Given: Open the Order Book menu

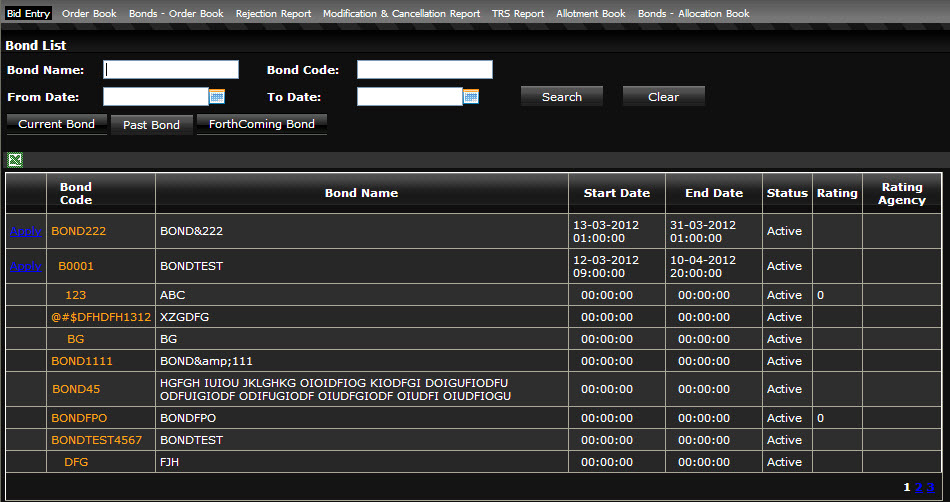Looking at the screenshot, I should point(89,13).
